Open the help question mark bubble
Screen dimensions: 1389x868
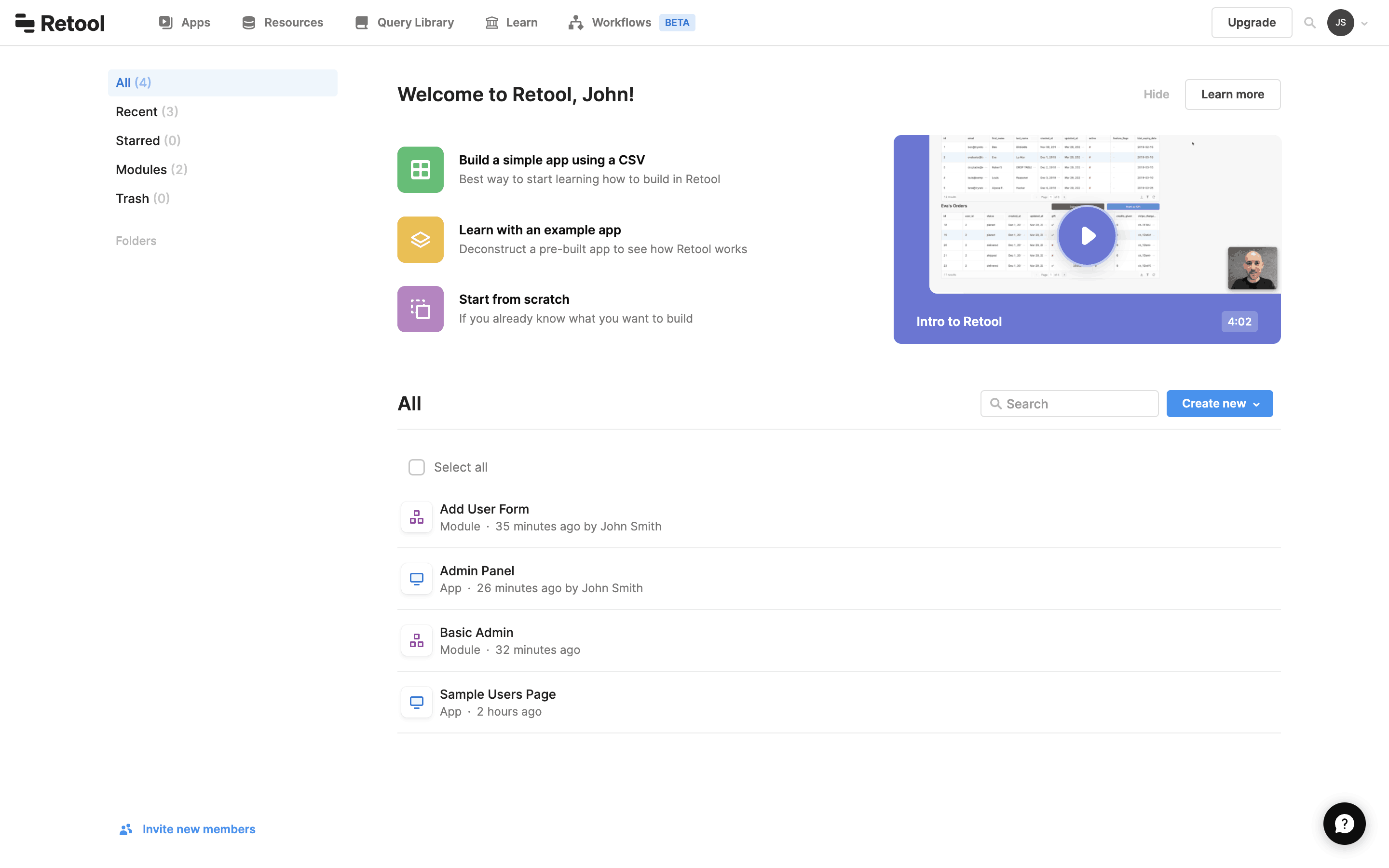[x=1344, y=824]
